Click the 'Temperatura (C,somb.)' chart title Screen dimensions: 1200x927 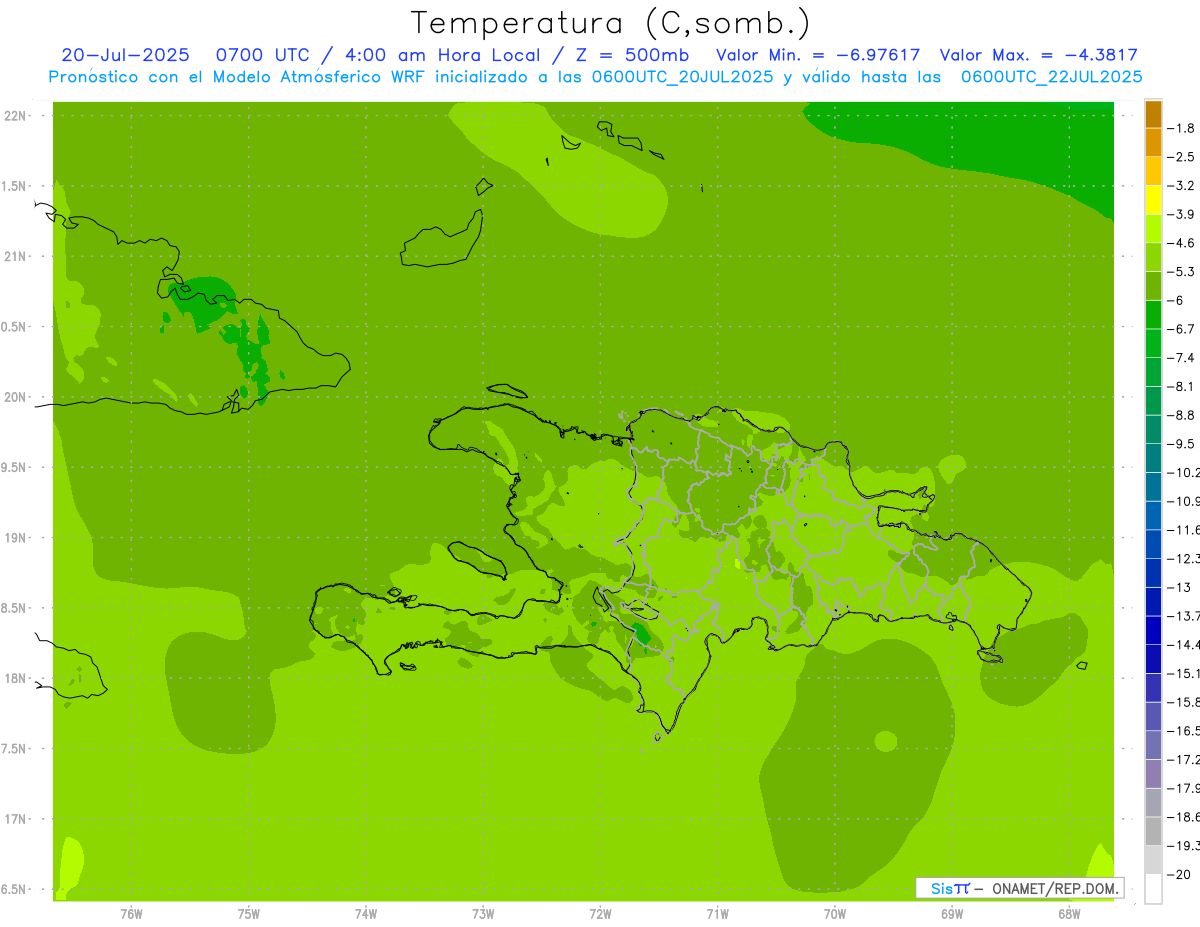(611, 24)
